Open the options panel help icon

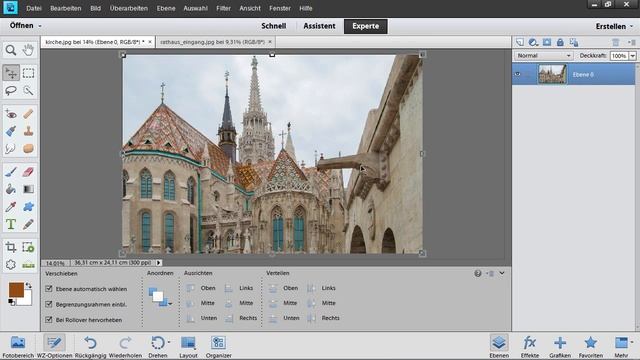478,273
